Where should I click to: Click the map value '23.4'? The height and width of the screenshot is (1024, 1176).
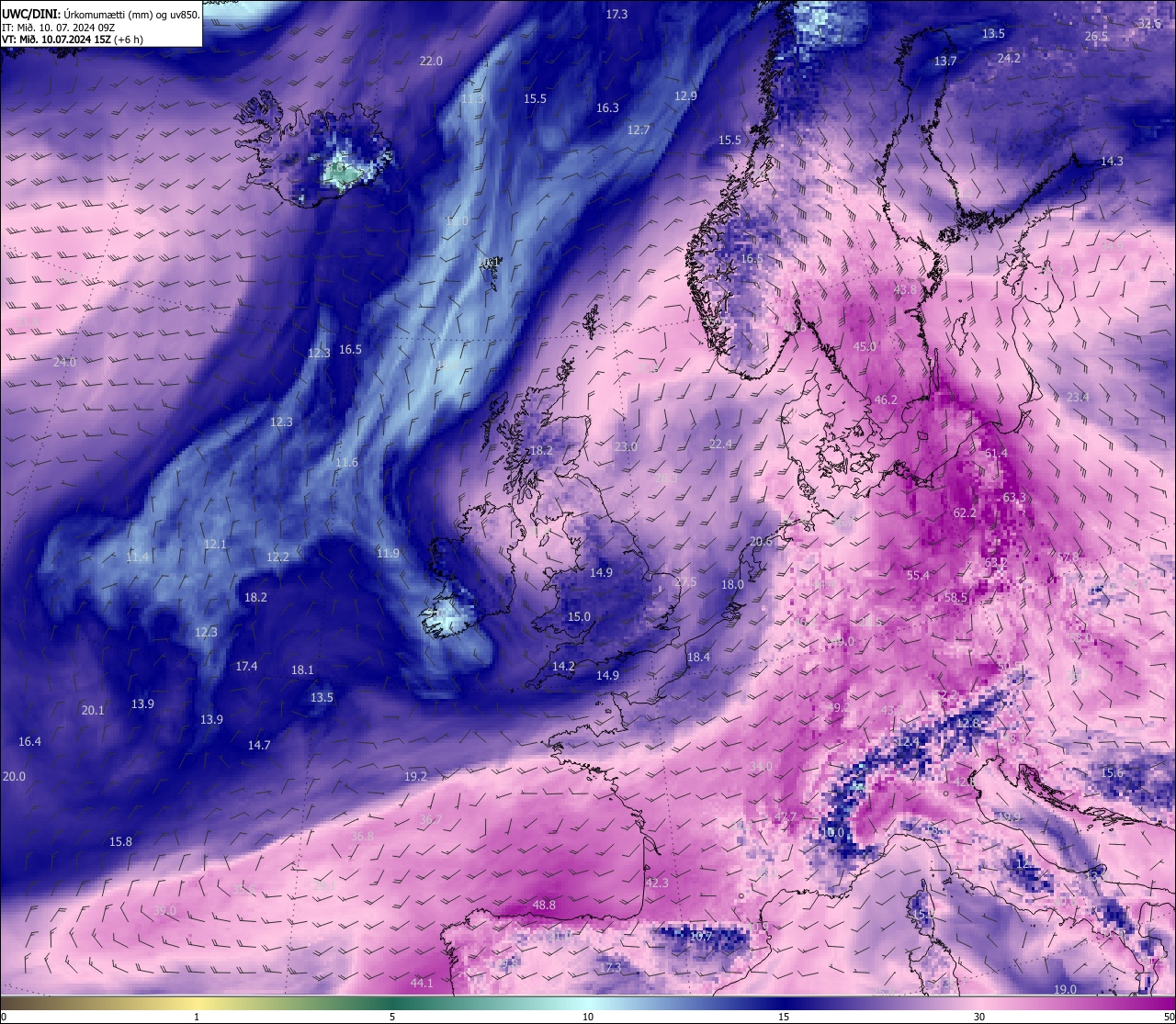(1077, 398)
